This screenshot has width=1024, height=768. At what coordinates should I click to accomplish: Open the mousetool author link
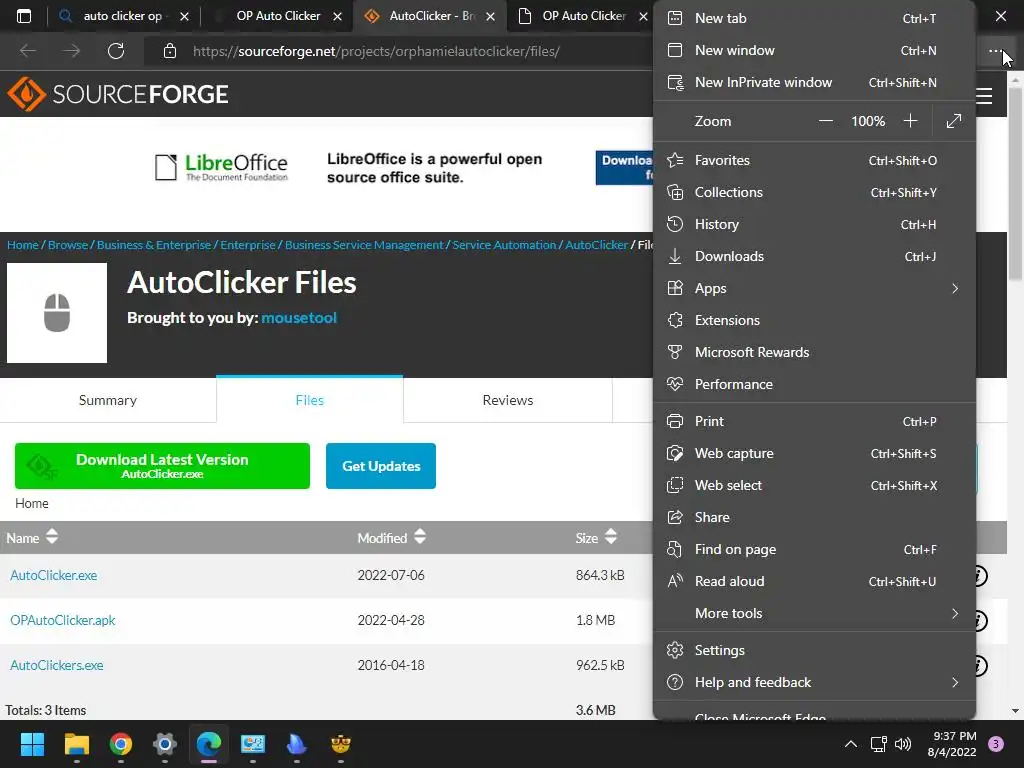pos(299,318)
